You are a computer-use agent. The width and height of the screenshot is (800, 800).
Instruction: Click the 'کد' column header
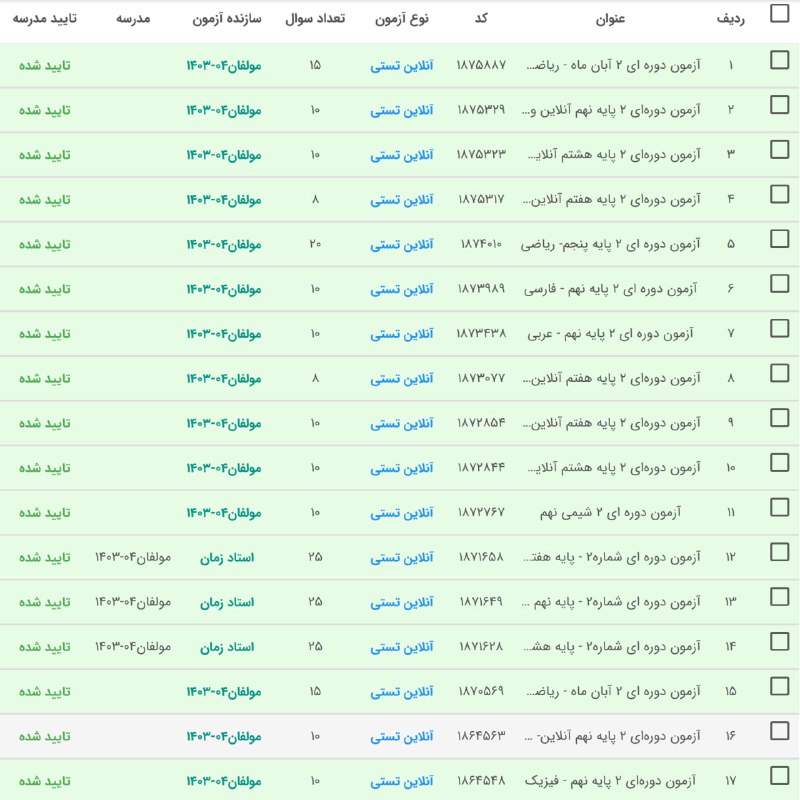click(481, 18)
